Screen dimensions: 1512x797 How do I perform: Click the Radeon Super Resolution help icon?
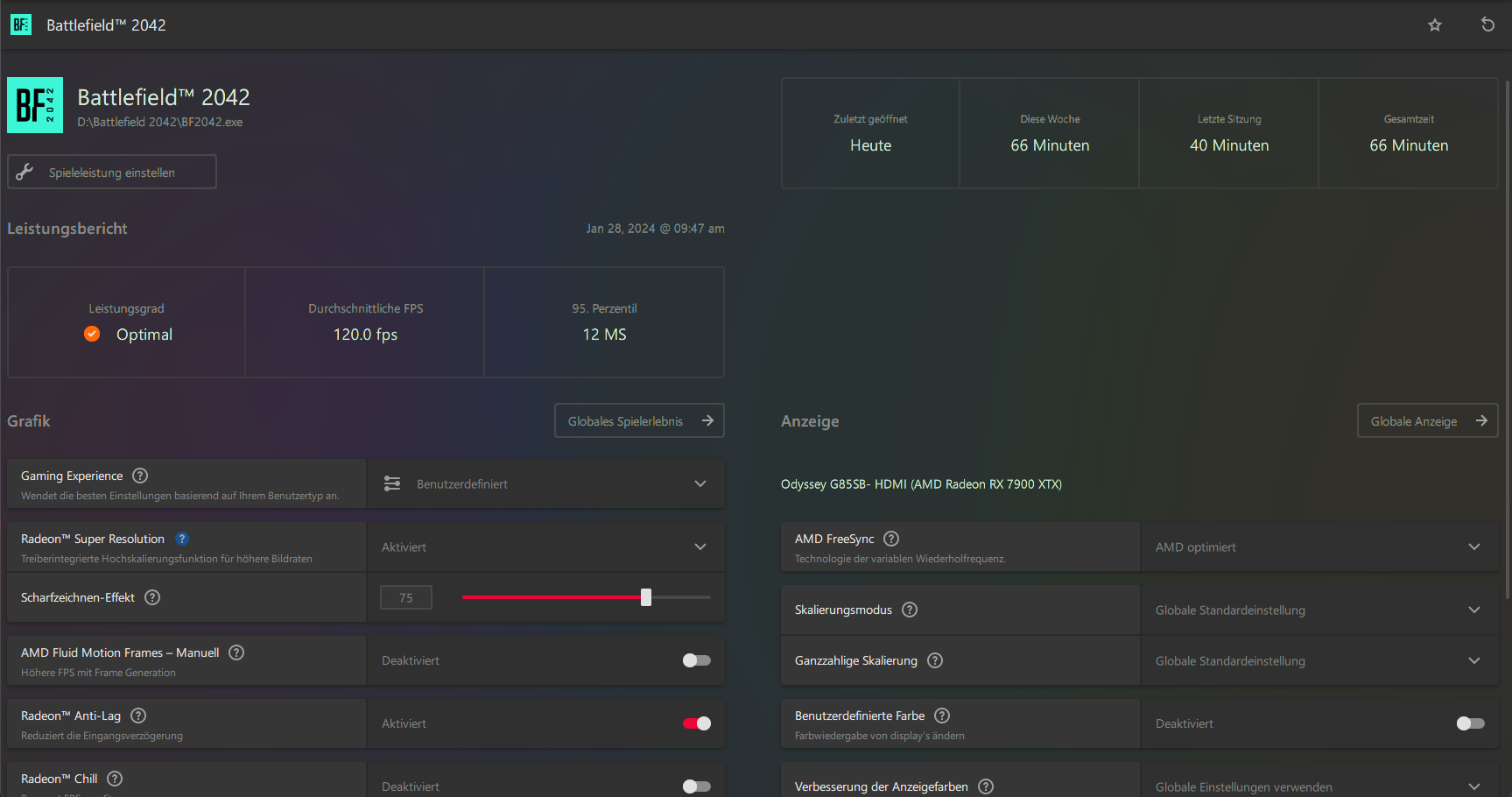click(182, 539)
